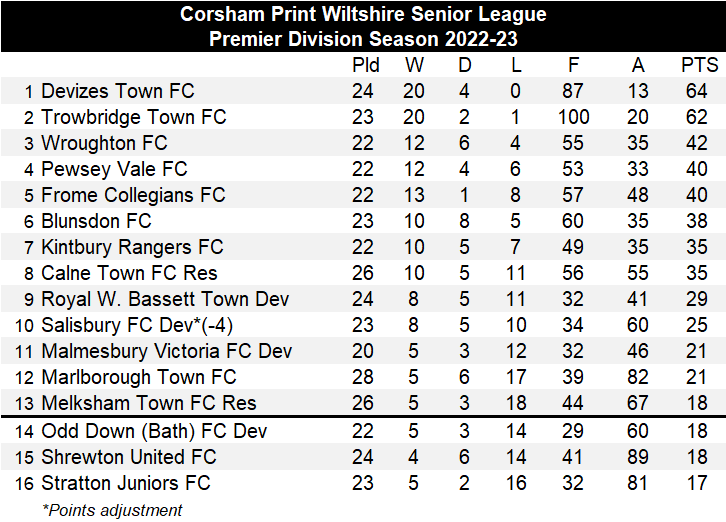Image resolution: width=726 pixels, height=522 pixels.
Task: Click Calne Town FC Res
Action: click(129, 273)
